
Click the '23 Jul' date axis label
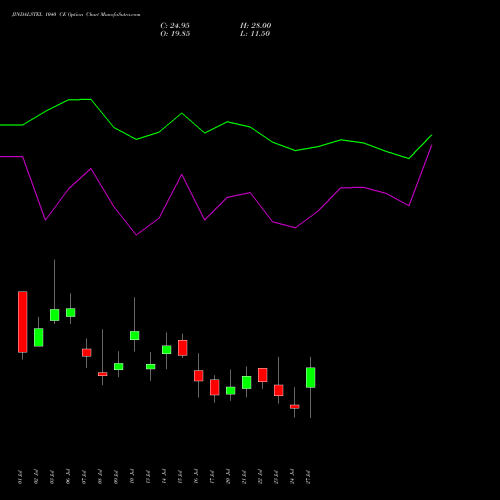[276, 477]
